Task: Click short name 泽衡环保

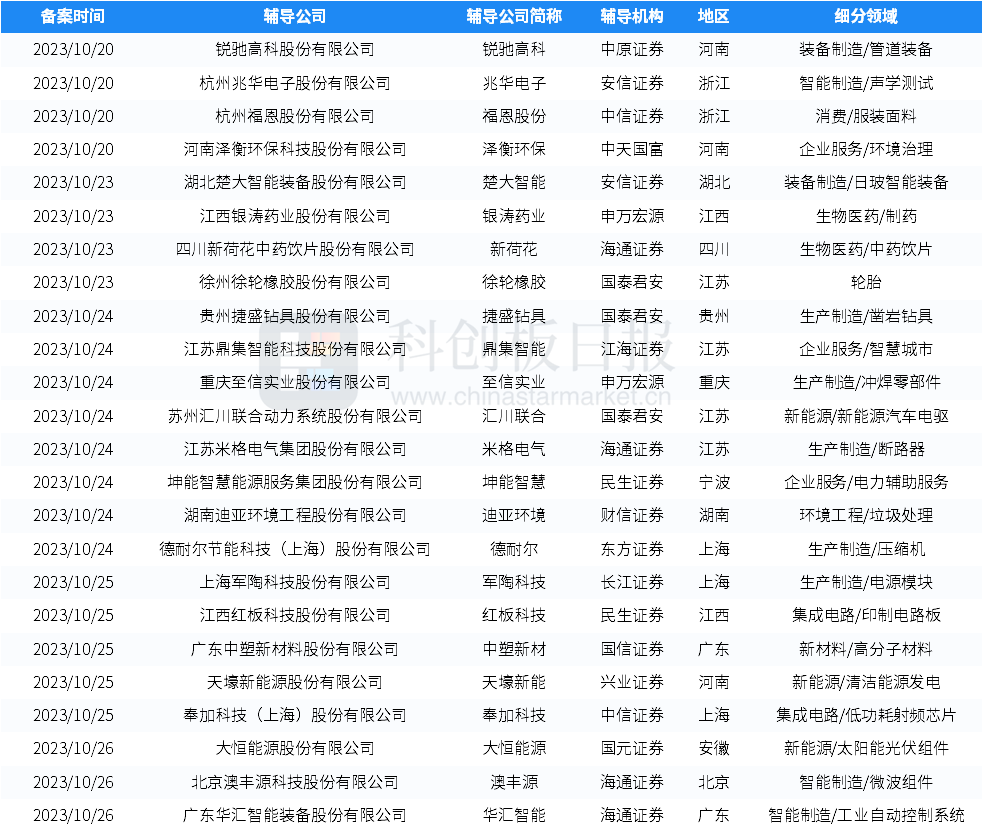Action: point(514,149)
